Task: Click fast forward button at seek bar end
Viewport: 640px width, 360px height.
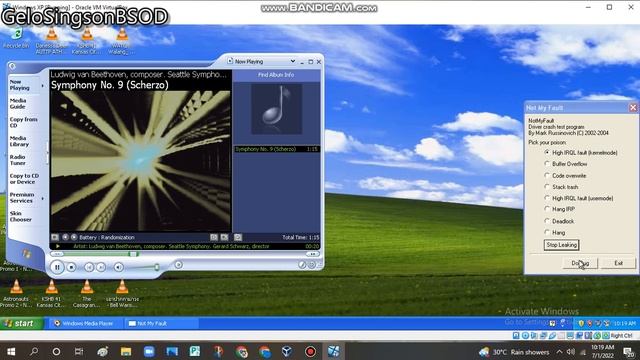Action: 313,254
